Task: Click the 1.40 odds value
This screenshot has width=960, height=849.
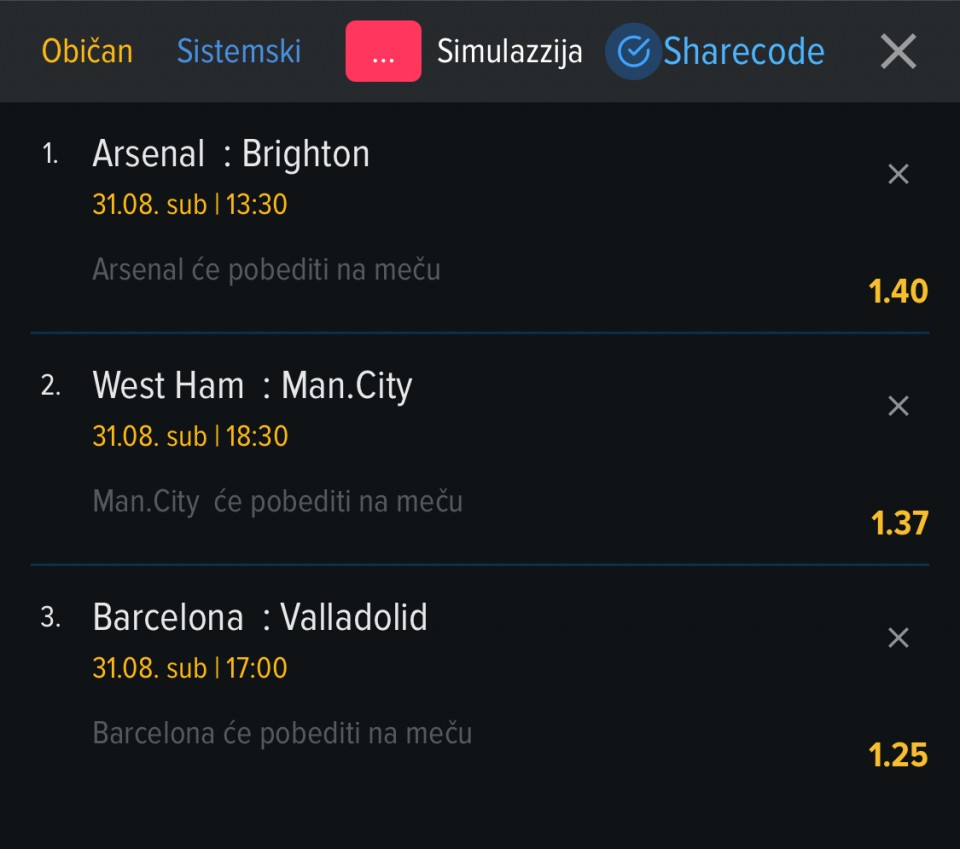Action: point(898,291)
